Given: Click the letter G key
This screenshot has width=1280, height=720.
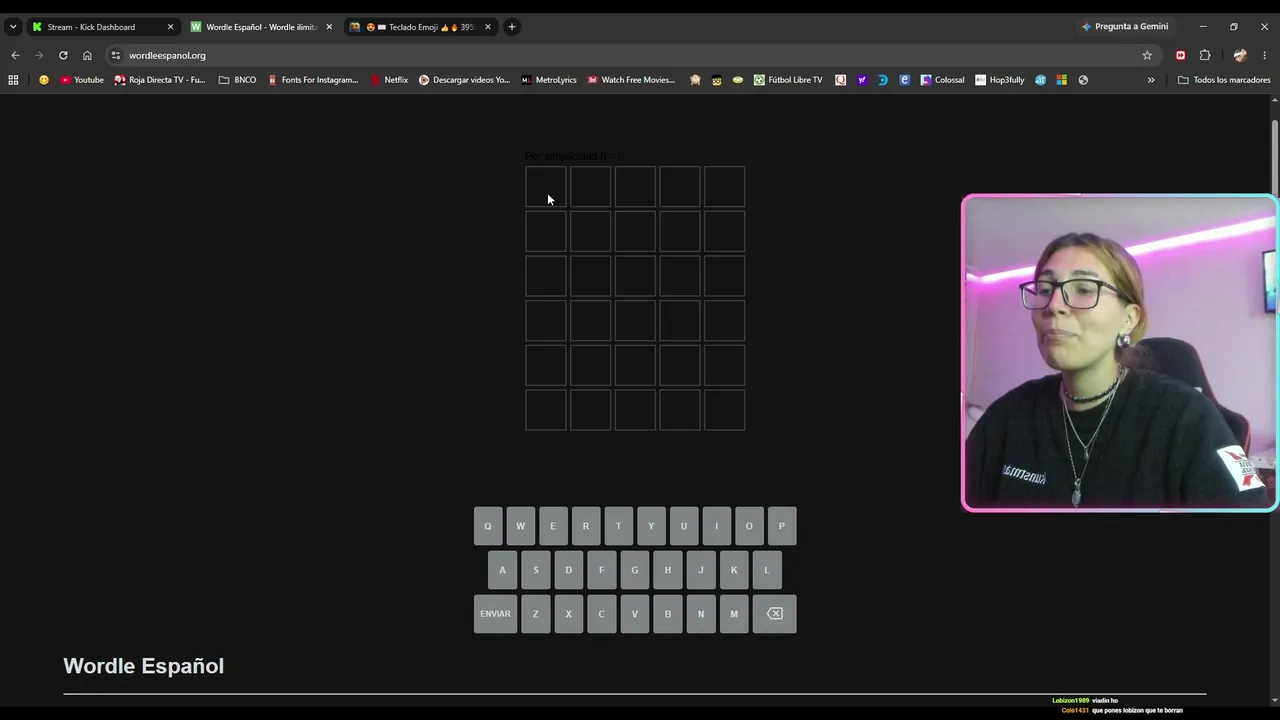Looking at the screenshot, I should (634, 570).
